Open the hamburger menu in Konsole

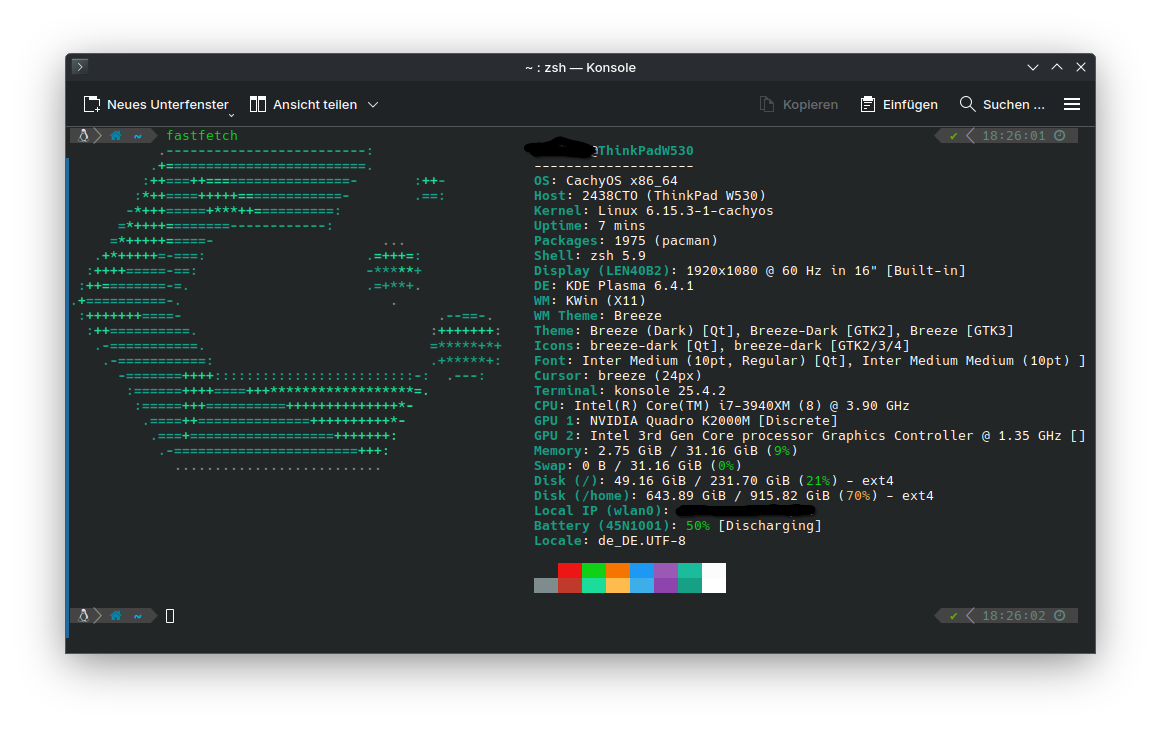(x=1071, y=104)
